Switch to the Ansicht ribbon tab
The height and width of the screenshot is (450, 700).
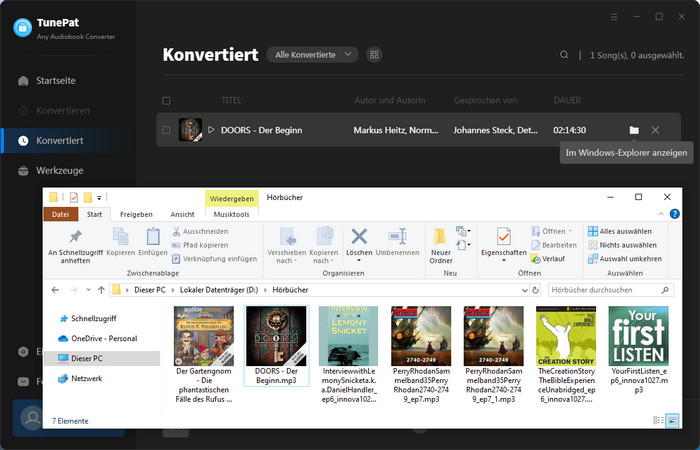tap(183, 214)
